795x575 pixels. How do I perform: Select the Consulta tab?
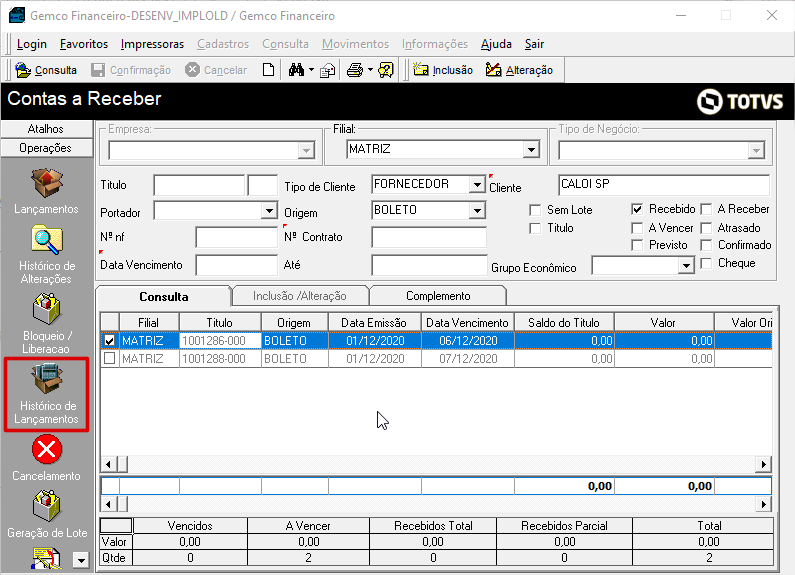(164, 297)
